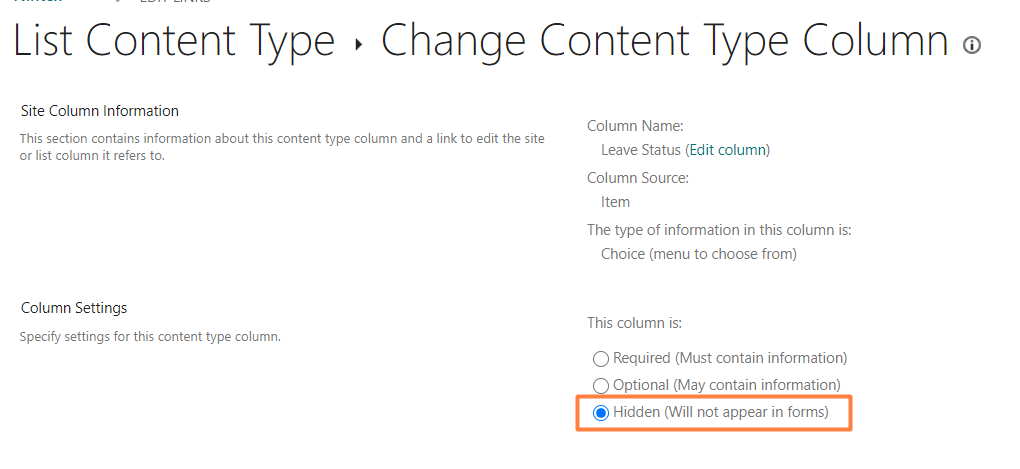Click the Column Name label
Viewport: 1020px width, 469px height.
tap(635, 126)
